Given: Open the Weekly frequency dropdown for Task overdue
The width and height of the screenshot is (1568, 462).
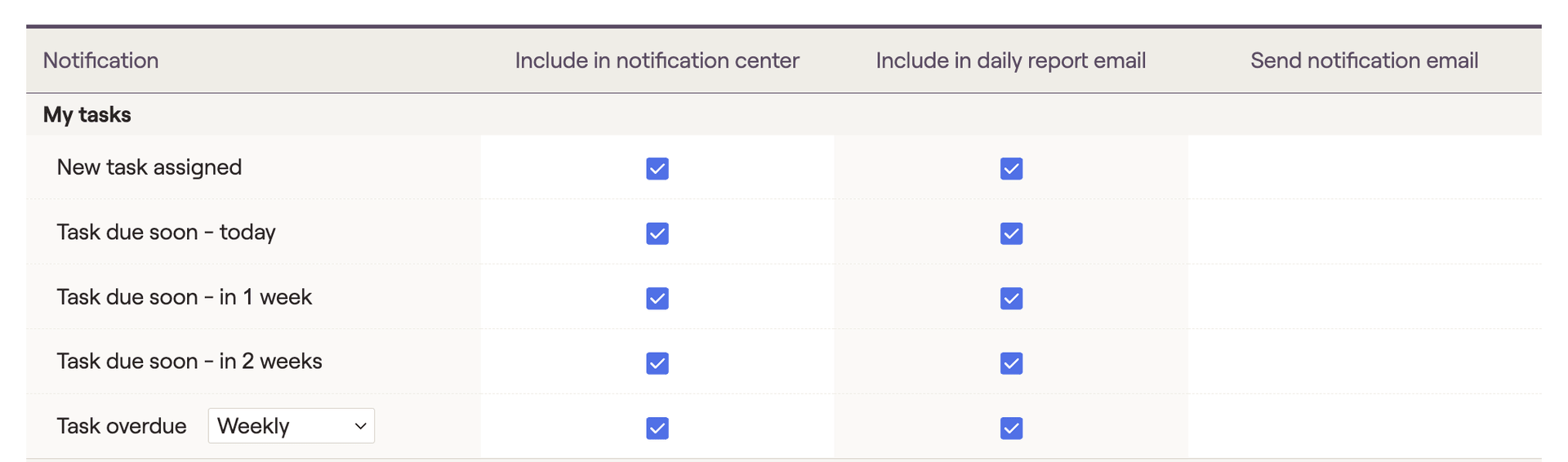Looking at the screenshot, I should [x=292, y=426].
